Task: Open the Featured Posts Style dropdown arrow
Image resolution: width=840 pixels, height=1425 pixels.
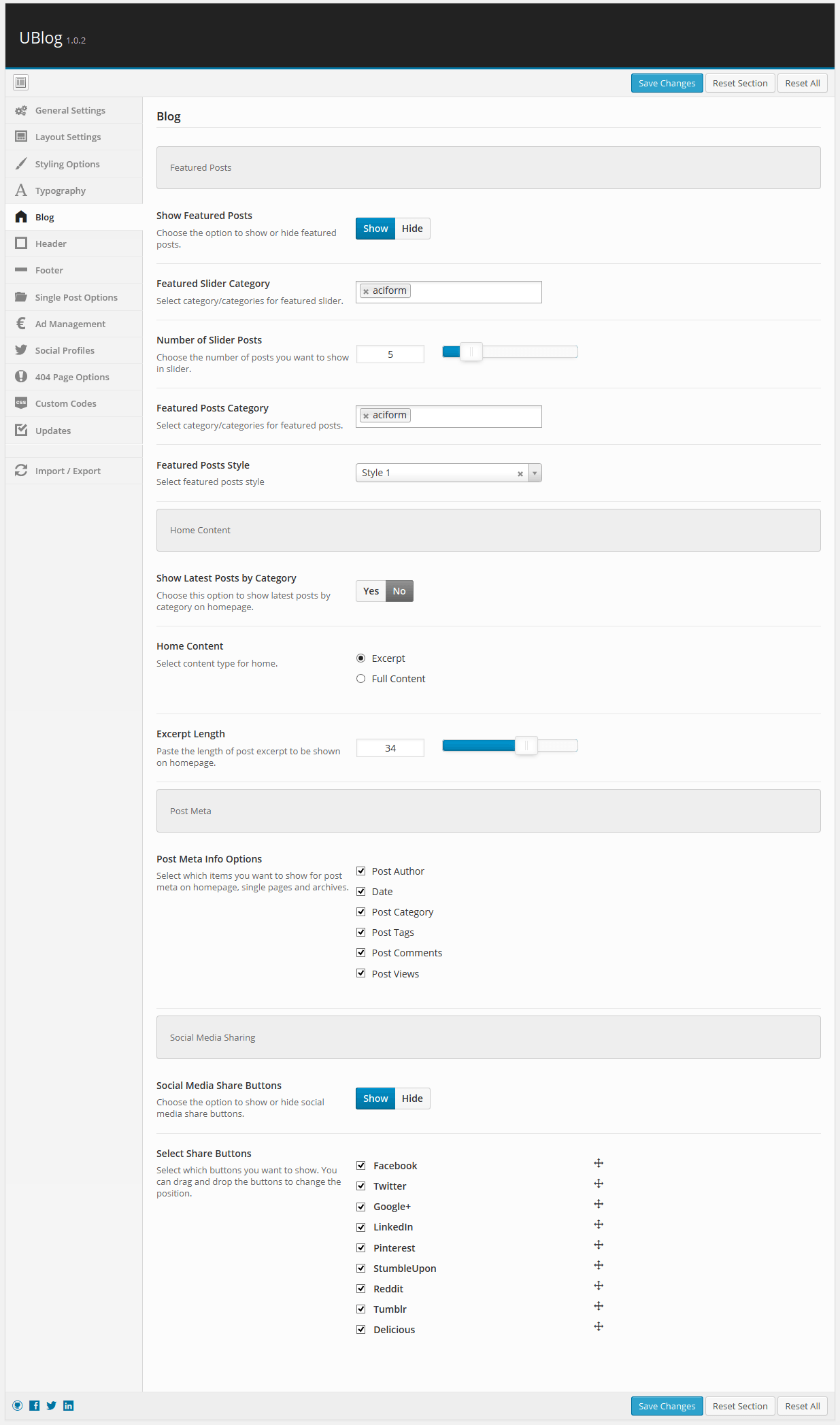Action: click(535, 473)
